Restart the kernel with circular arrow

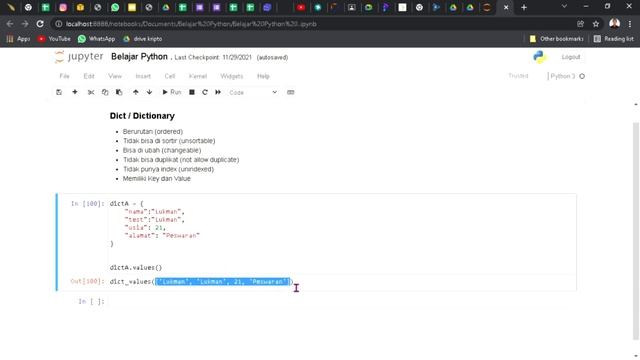coord(205,92)
